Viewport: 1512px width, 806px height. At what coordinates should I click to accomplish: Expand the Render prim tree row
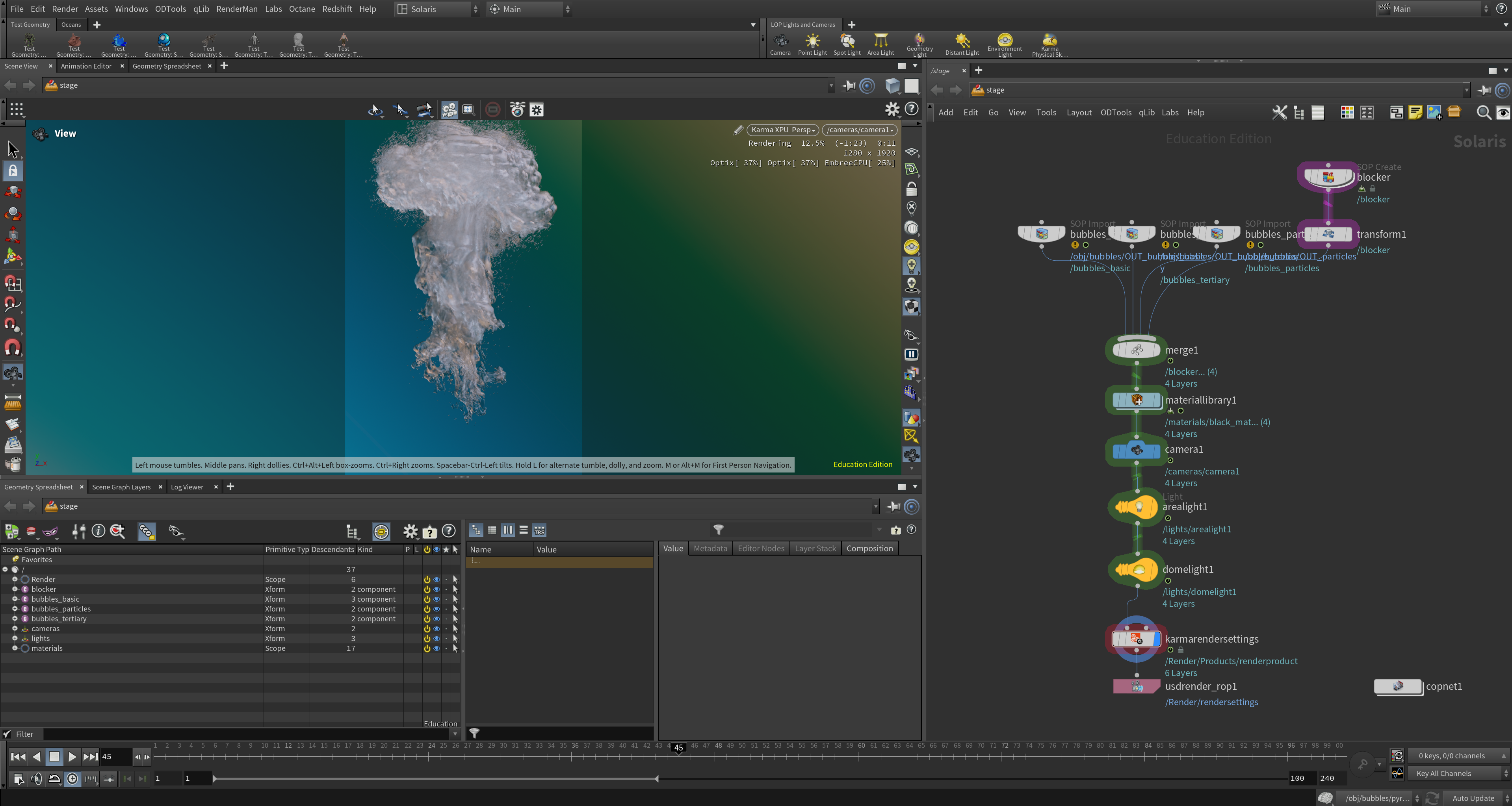(x=15, y=580)
